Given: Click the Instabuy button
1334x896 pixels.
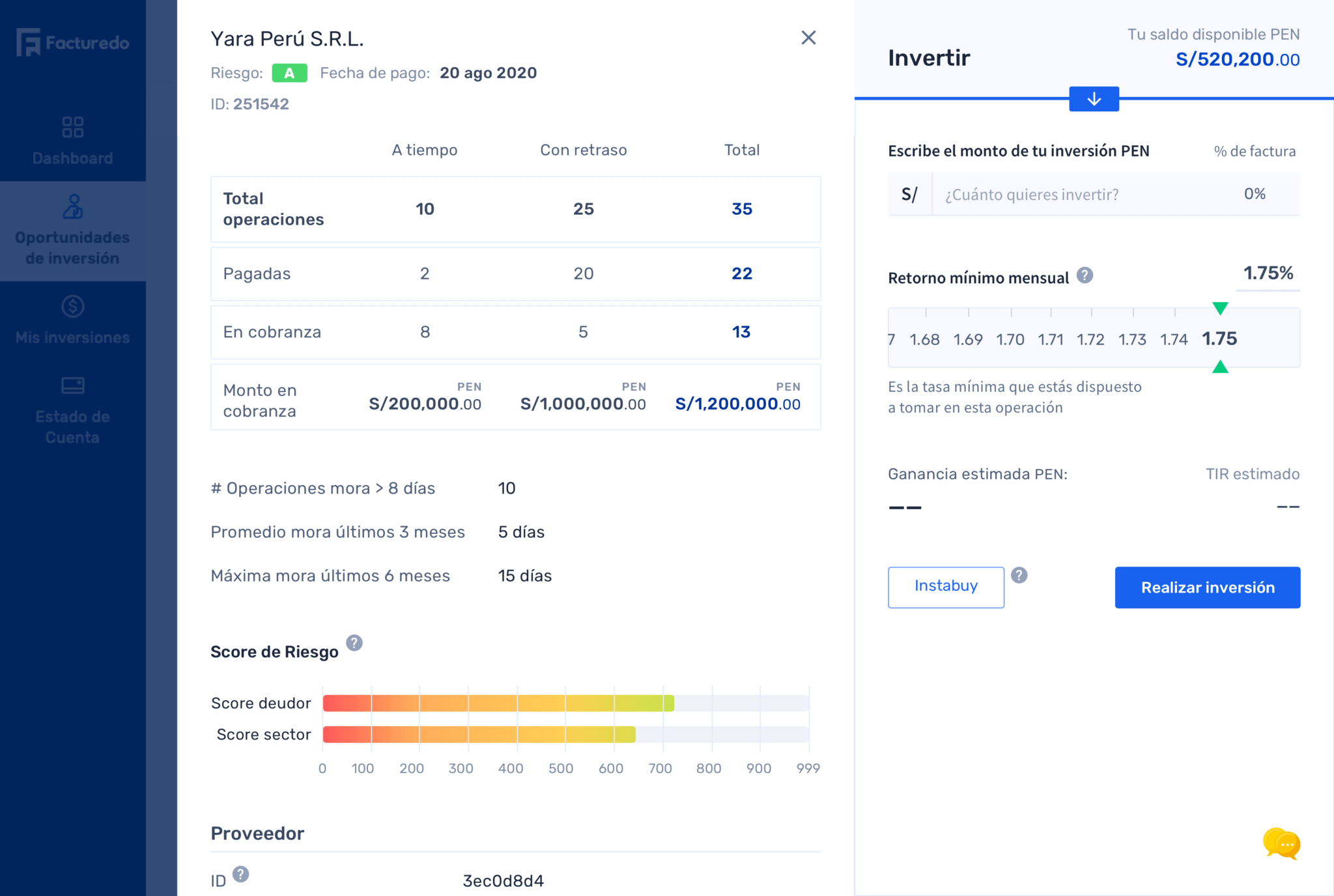Looking at the screenshot, I should click(946, 587).
